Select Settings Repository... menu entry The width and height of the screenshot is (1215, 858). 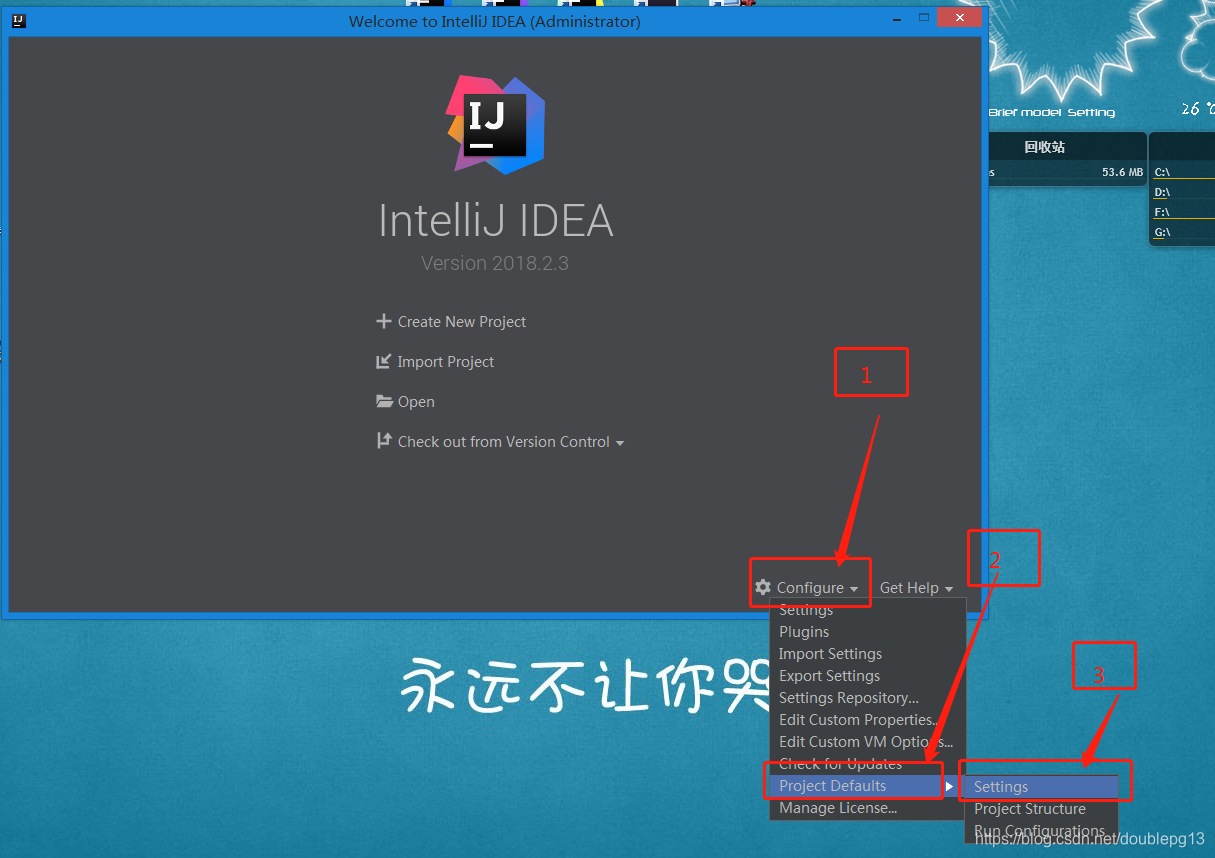tap(868, 698)
